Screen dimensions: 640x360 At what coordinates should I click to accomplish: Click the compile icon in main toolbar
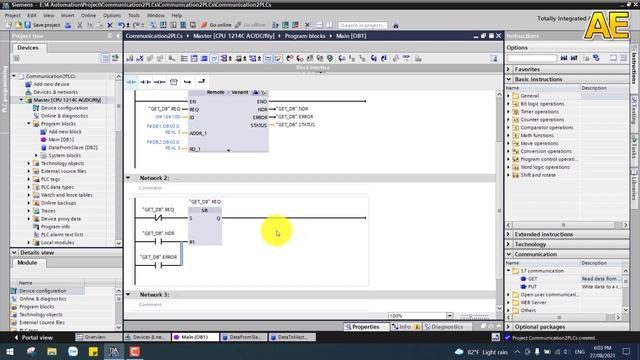coord(153,25)
